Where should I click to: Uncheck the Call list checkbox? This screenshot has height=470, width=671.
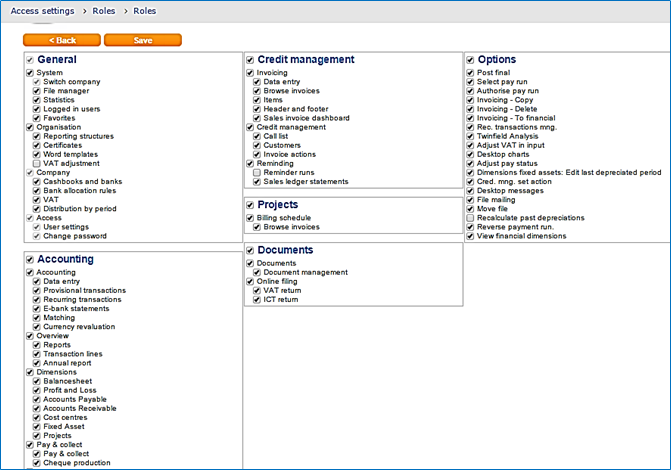[x=257, y=136]
